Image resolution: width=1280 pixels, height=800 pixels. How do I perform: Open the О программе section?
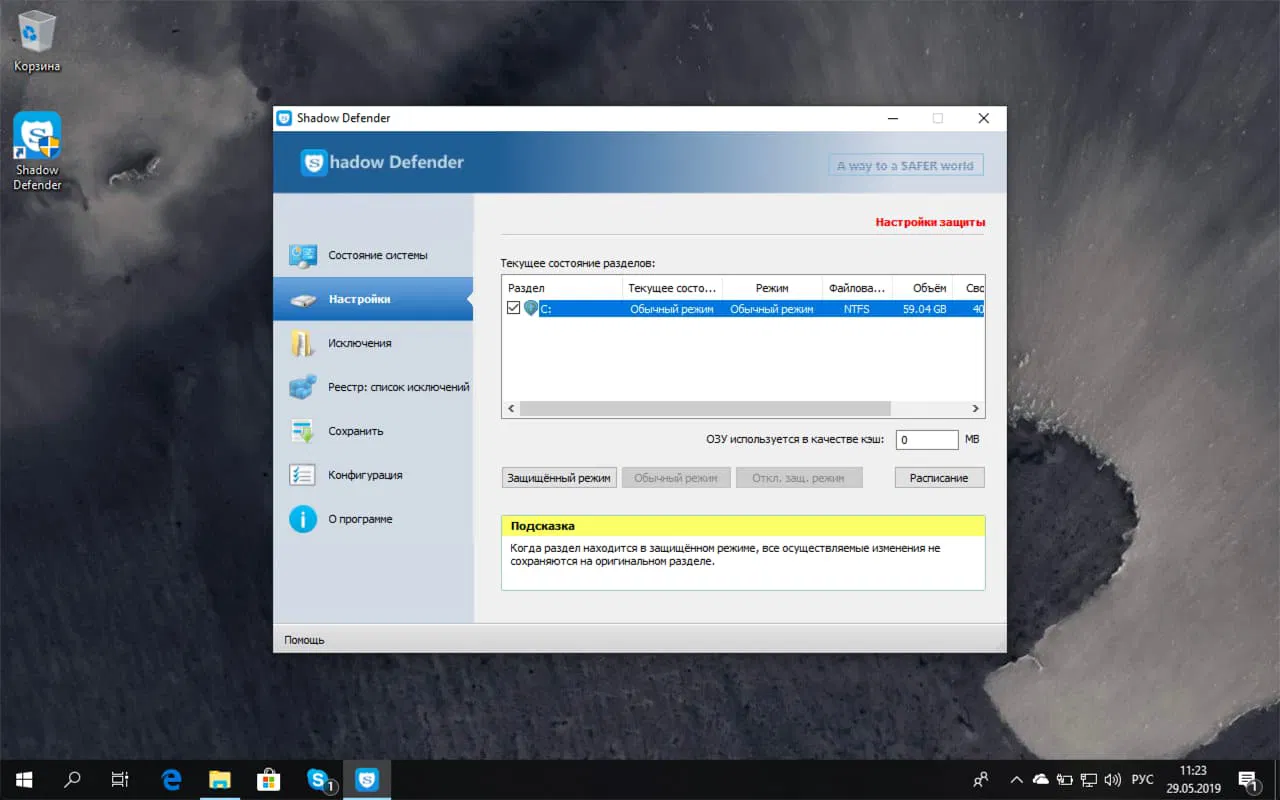[373, 519]
